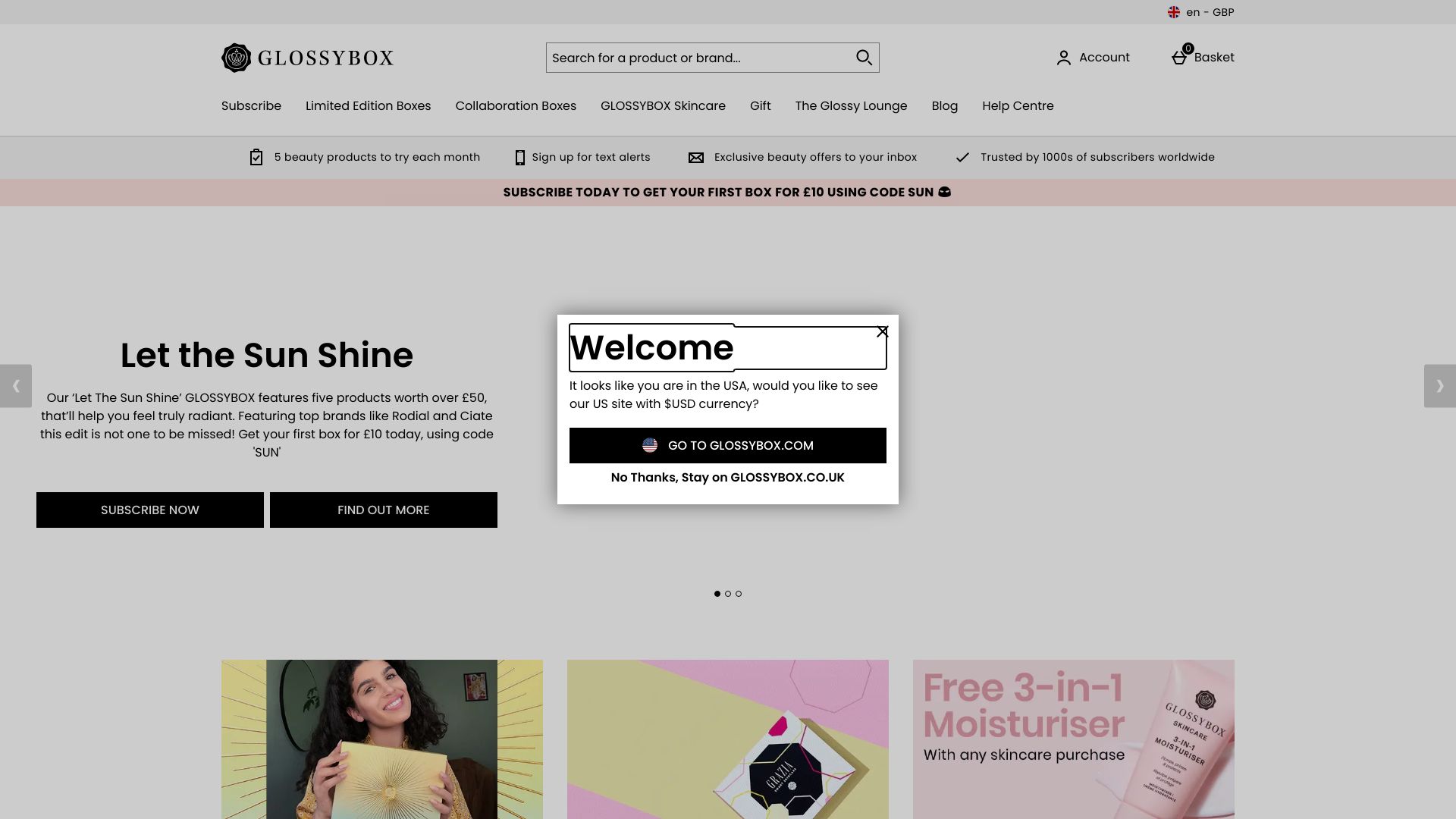Click the clipboard 5 beauty products icon
1456x819 pixels.
(256, 157)
